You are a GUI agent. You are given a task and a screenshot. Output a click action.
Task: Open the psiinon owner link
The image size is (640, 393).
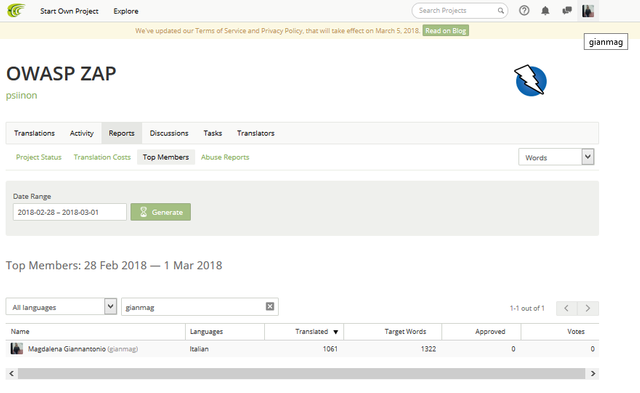[x=21, y=95]
